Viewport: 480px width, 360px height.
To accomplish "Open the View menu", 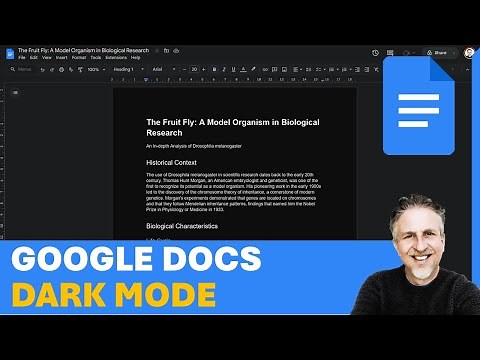I will [47, 58].
